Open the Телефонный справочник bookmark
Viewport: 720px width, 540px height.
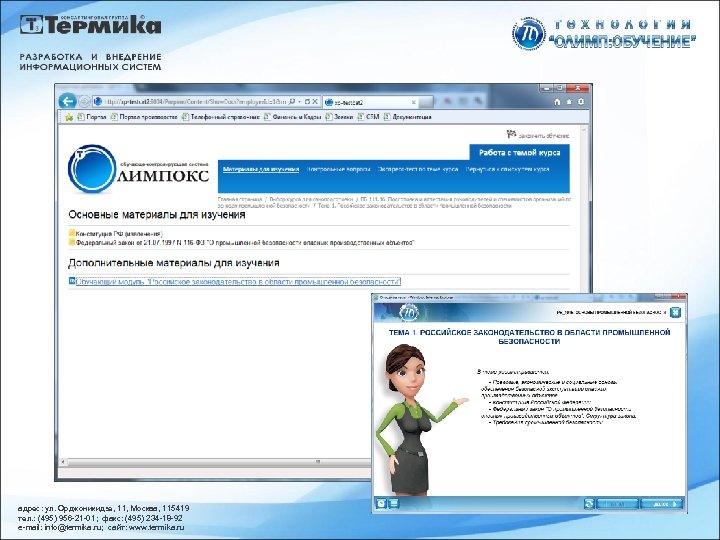[x=220, y=117]
